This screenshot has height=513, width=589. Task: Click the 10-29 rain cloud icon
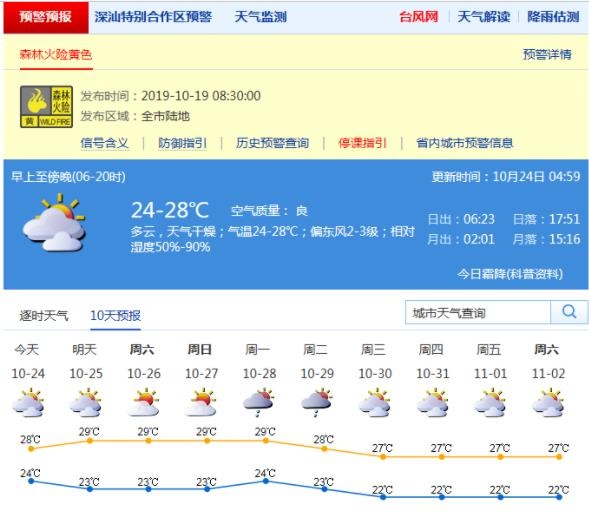317,403
